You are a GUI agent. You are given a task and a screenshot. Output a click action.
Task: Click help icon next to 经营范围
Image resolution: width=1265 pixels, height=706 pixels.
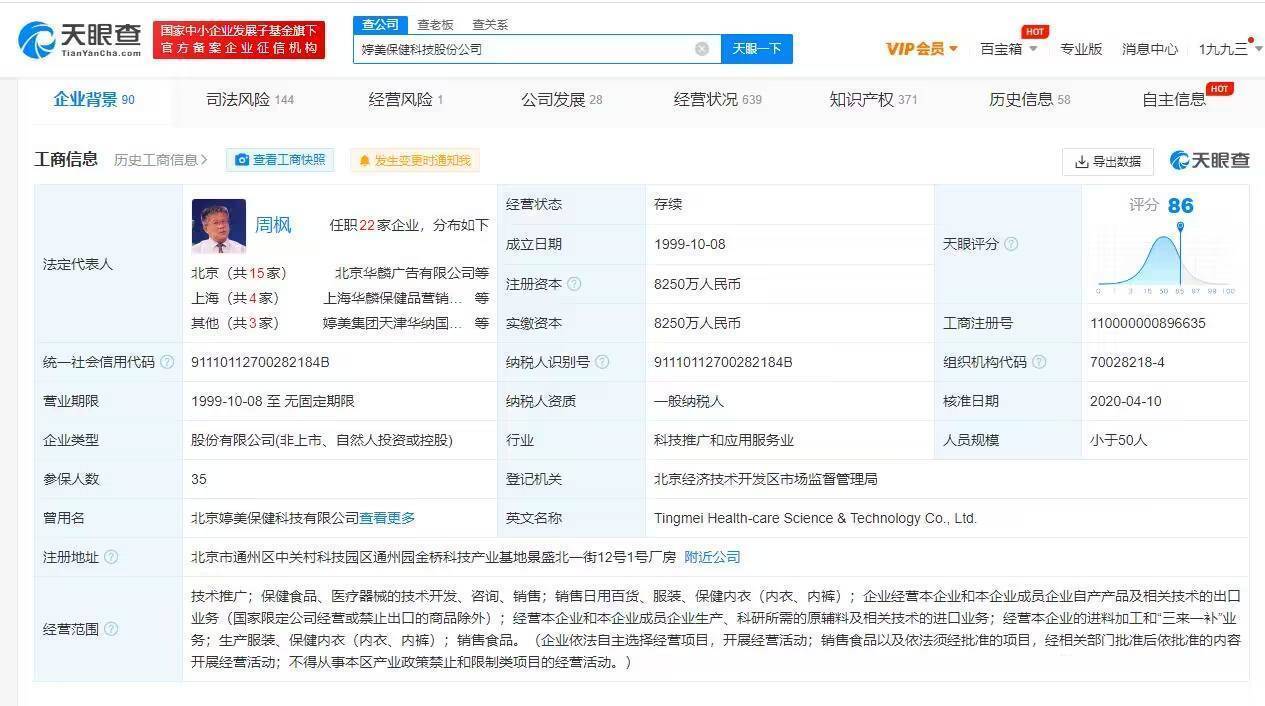click(x=111, y=629)
